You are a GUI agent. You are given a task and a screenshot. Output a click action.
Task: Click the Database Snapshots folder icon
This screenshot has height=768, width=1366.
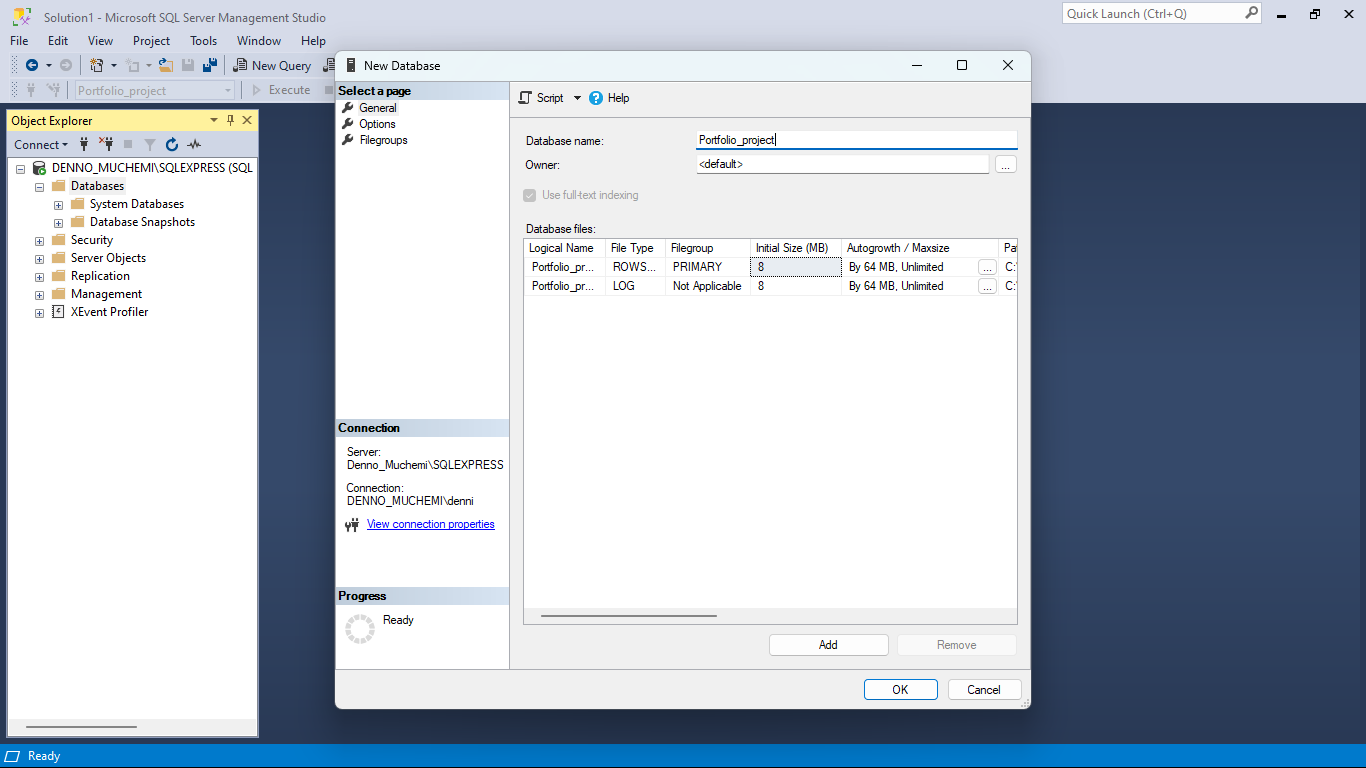(x=77, y=222)
